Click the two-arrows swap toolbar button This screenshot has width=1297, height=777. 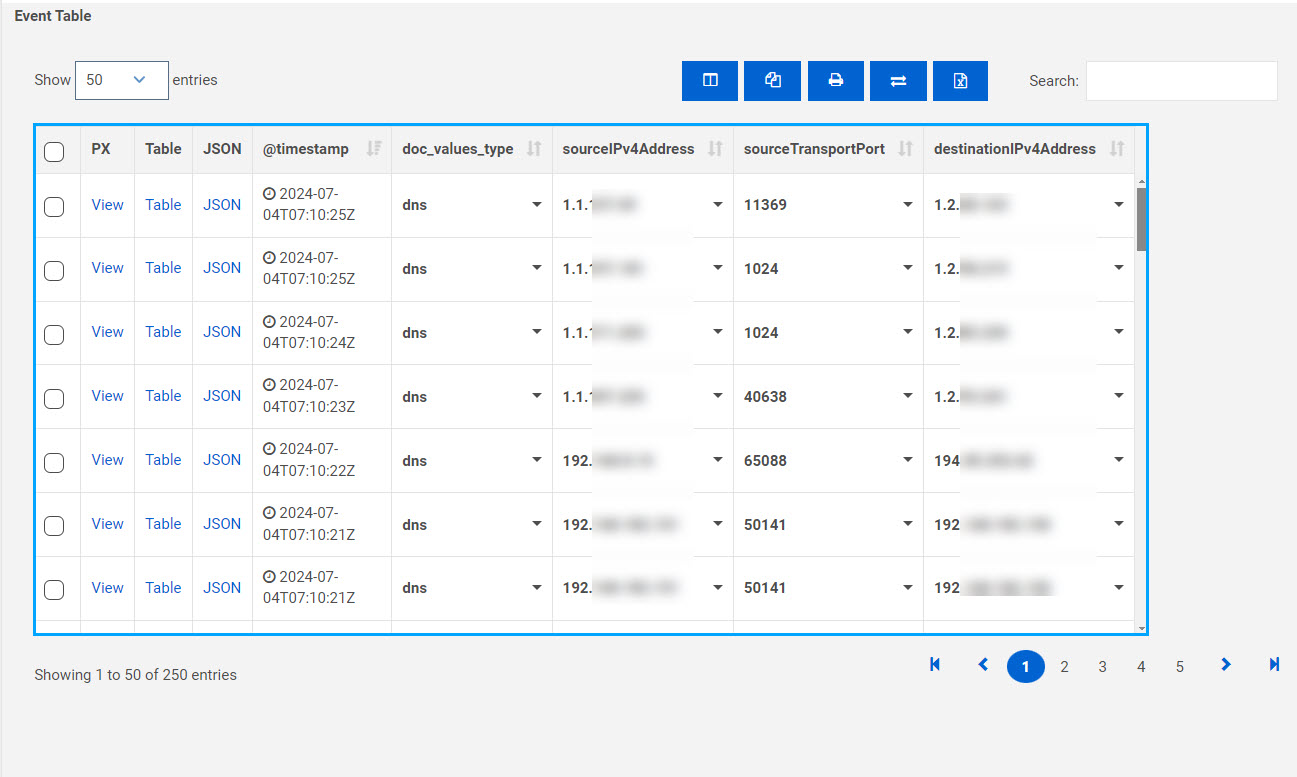pyautogui.click(x=898, y=81)
